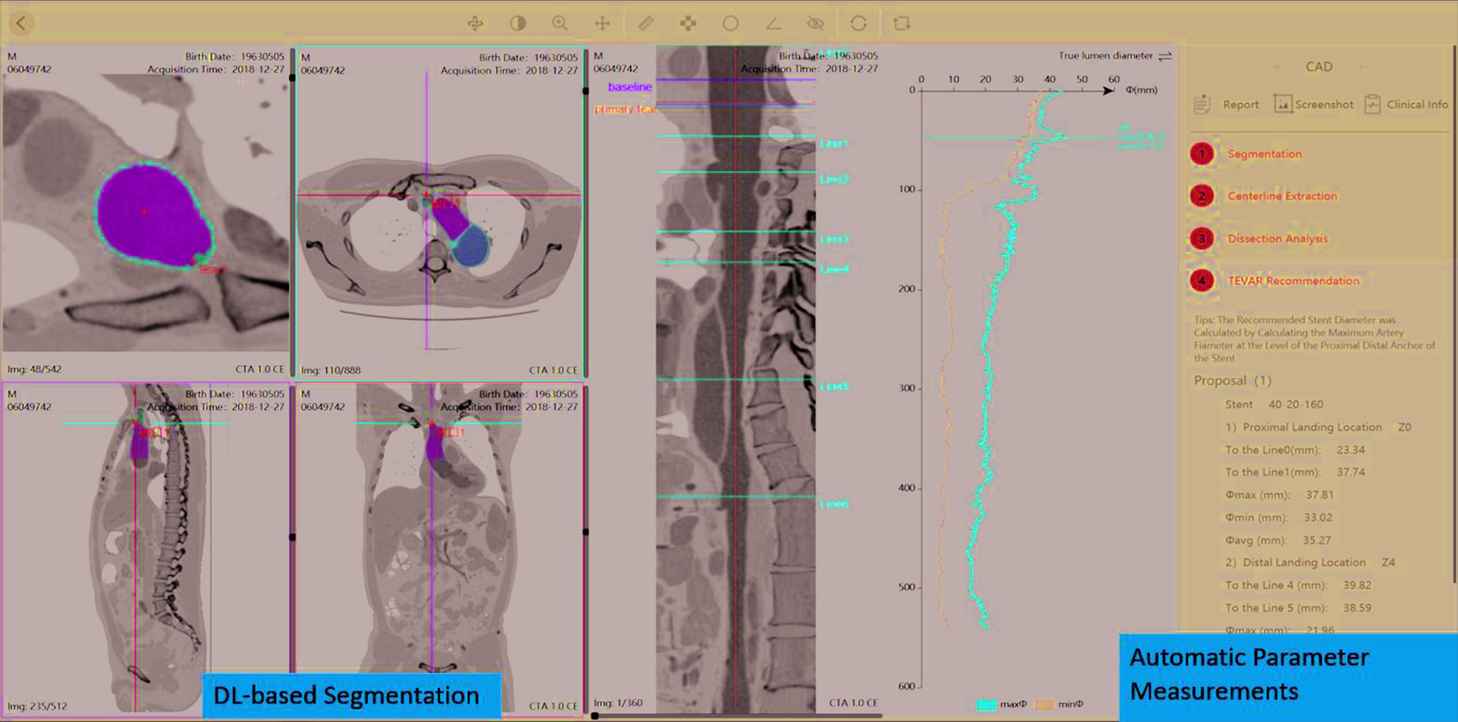Viewport: 1458px width, 722px height.
Task: Toggle annotation visibility eye icon
Action: (815, 23)
